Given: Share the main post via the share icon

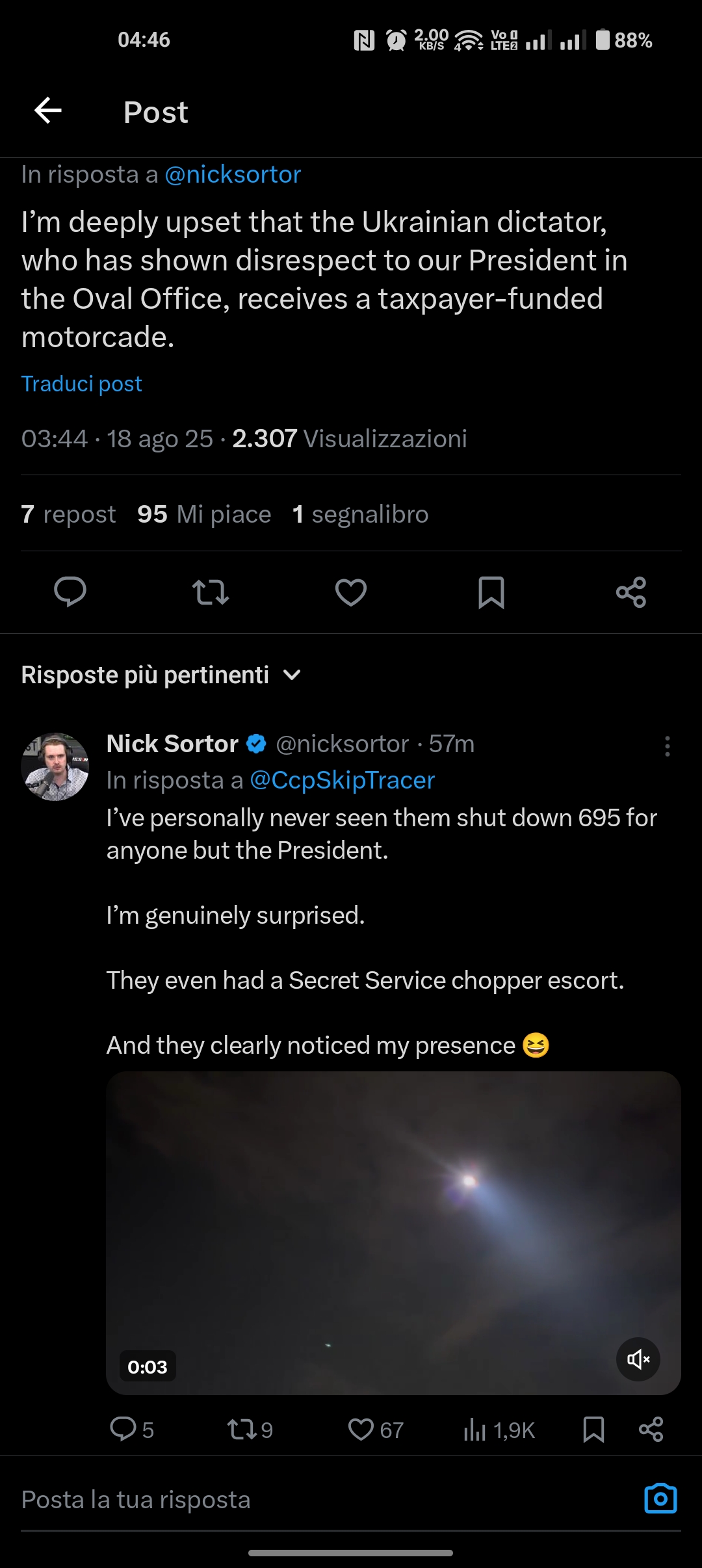Looking at the screenshot, I should tap(631, 592).
